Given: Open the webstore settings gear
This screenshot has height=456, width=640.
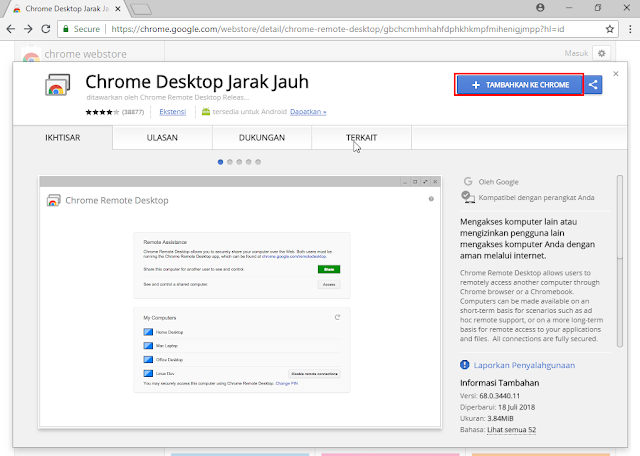Looking at the screenshot, I should pyautogui.click(x=602, y=53).
